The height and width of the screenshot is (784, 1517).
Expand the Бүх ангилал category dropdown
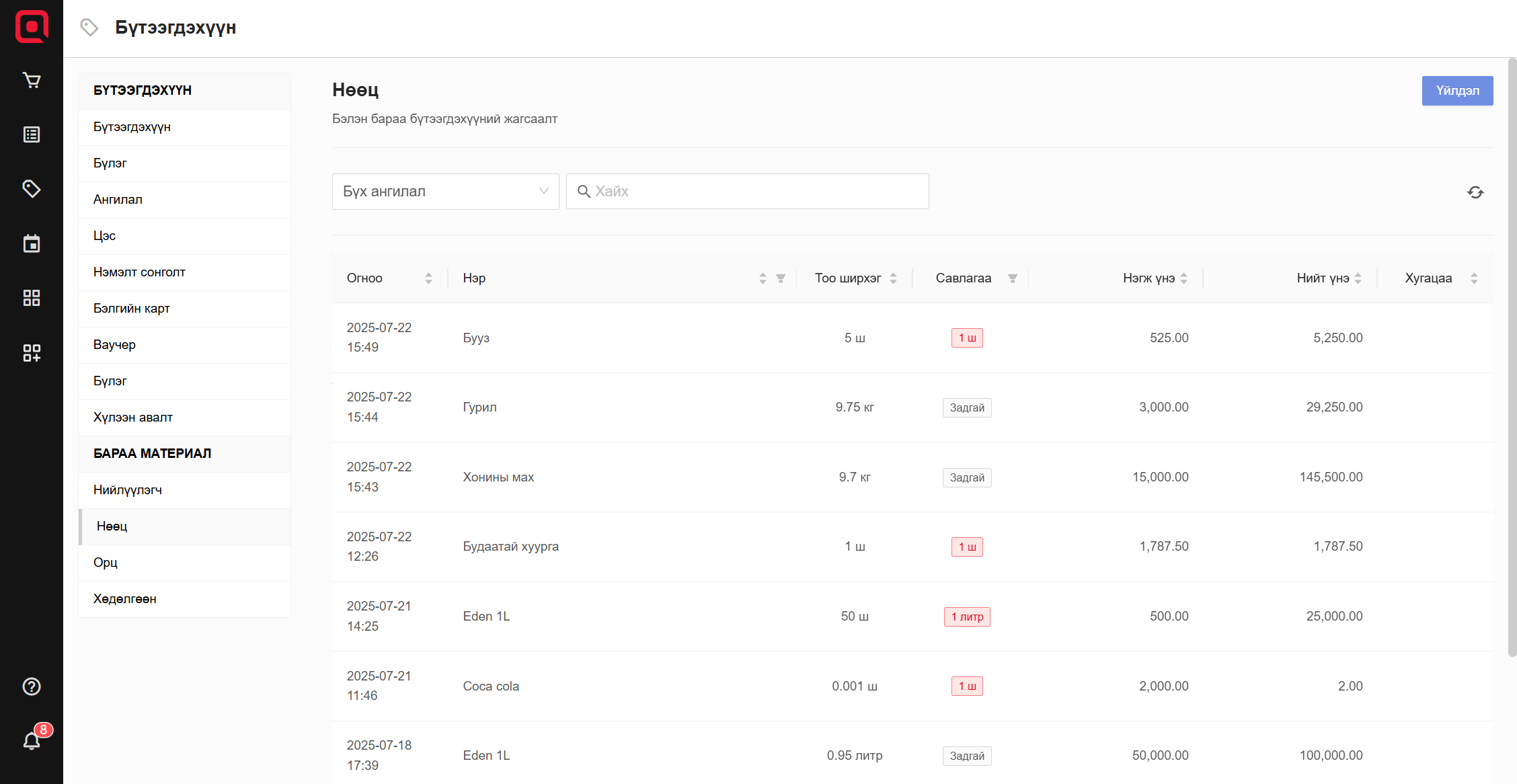445,192
